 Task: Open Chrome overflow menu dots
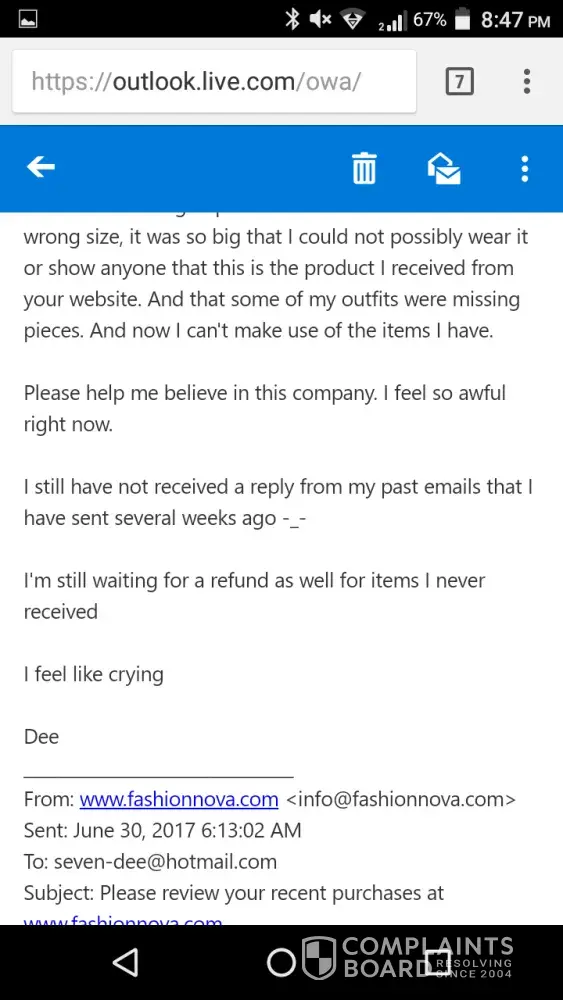(526, 82)
